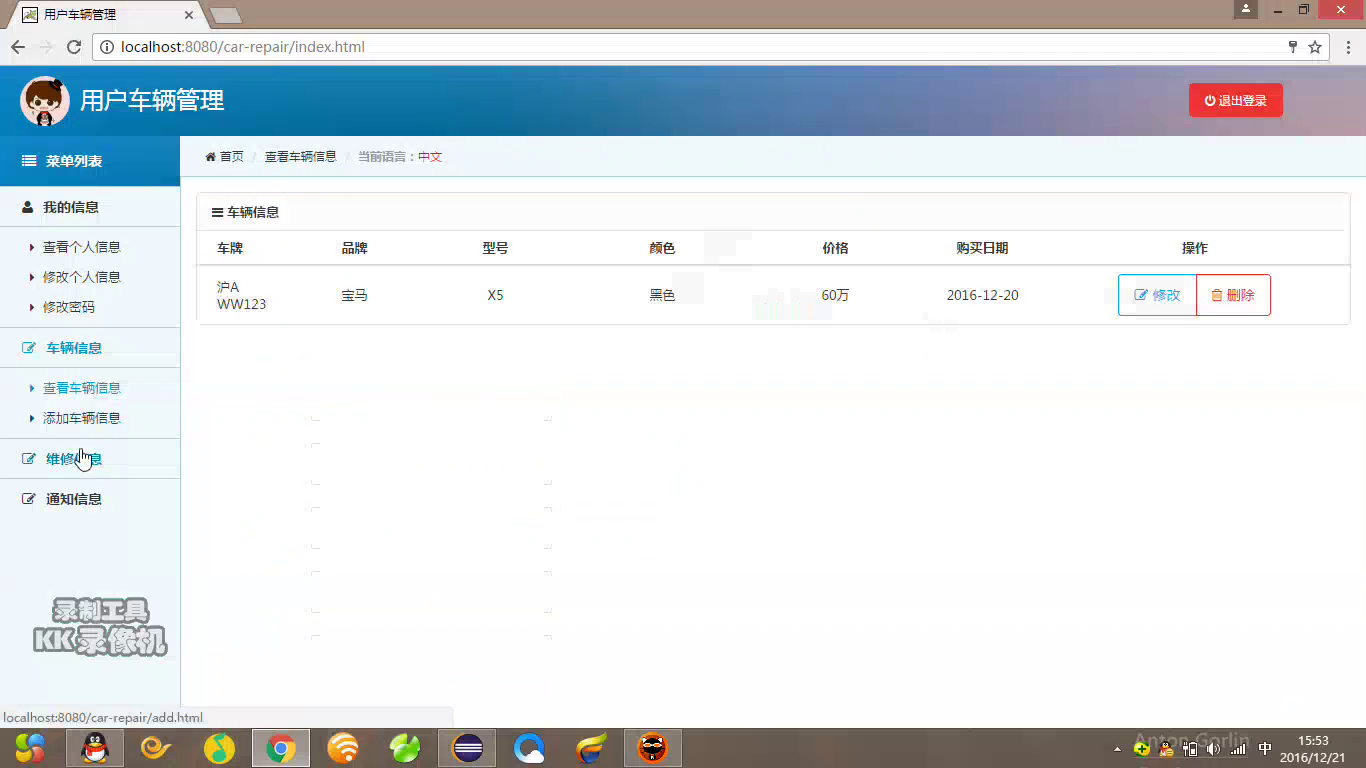The width and height of the screenshot is (1366, 768).
Task: Open the QQ penguin taskbar icon
Action: tap(95, 747)
